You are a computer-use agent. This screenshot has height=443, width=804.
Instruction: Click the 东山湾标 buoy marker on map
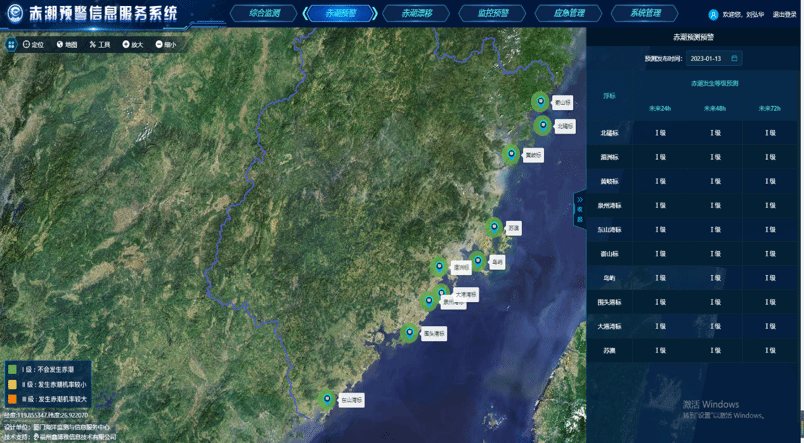pos(327,400)
